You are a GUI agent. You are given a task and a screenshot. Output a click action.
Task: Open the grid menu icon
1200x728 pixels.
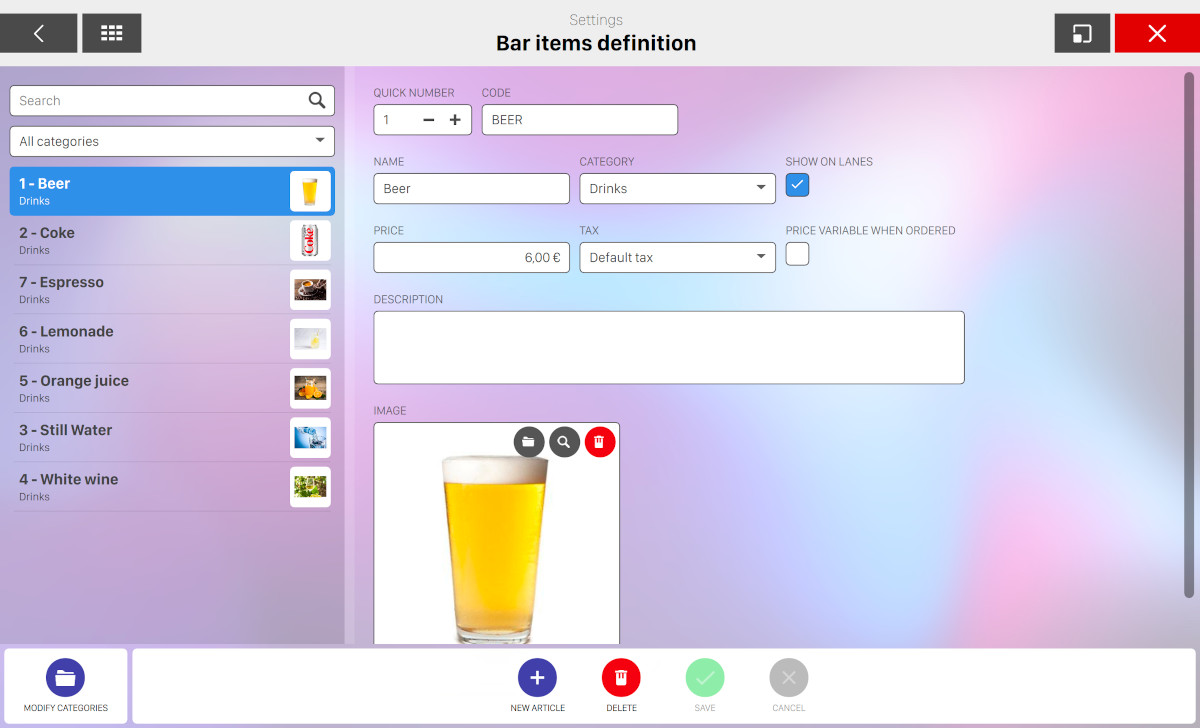[x=111, y=33]
